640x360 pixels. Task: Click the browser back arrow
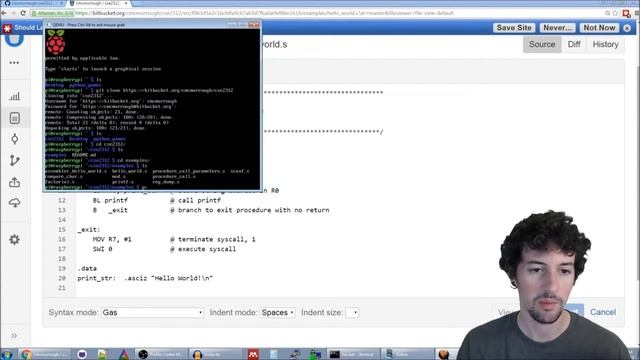(x=4, y=13)
